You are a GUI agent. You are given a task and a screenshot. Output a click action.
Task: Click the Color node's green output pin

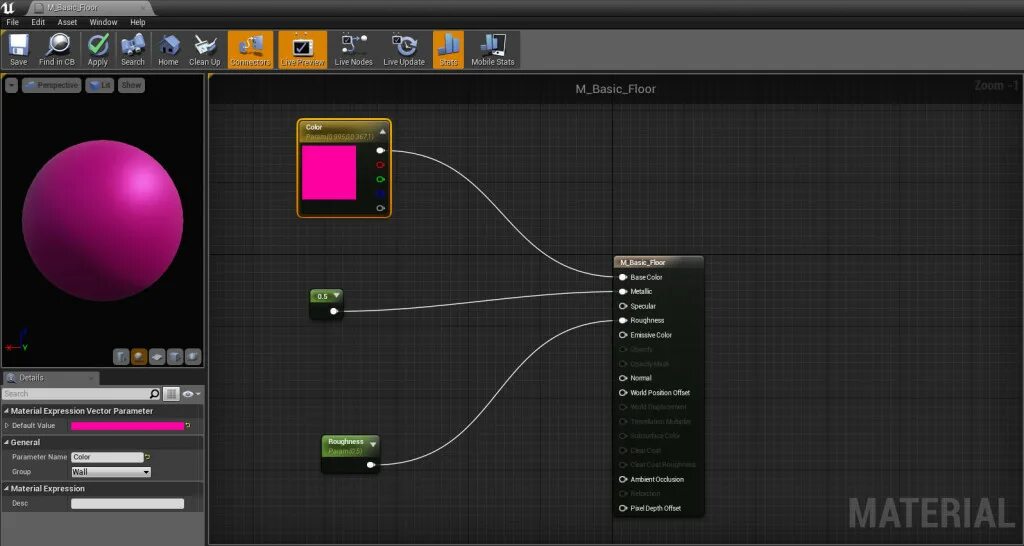point(381,179)
